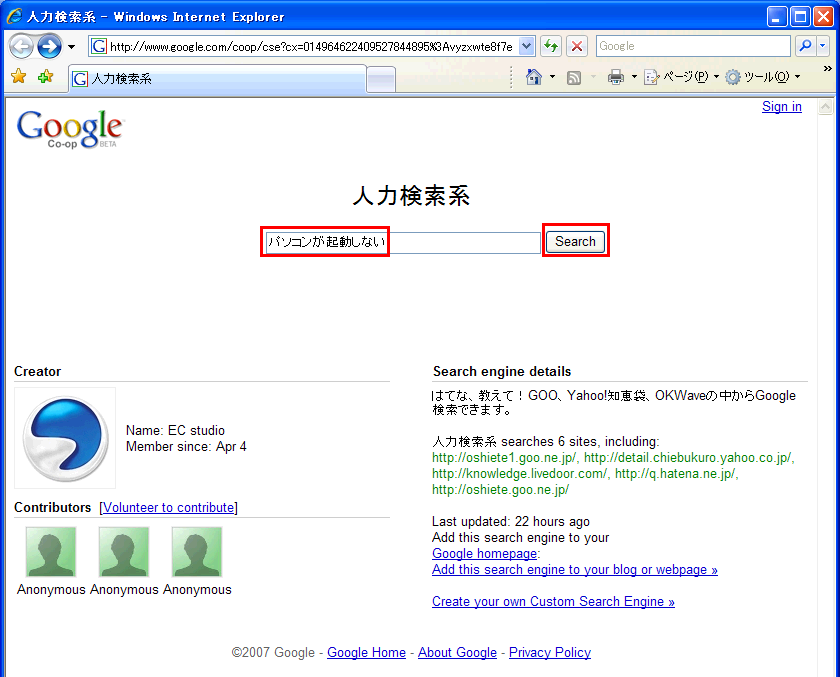Click the third Anonymous contributor avatar
840x677 pixels.
click(x=197, y=552)
